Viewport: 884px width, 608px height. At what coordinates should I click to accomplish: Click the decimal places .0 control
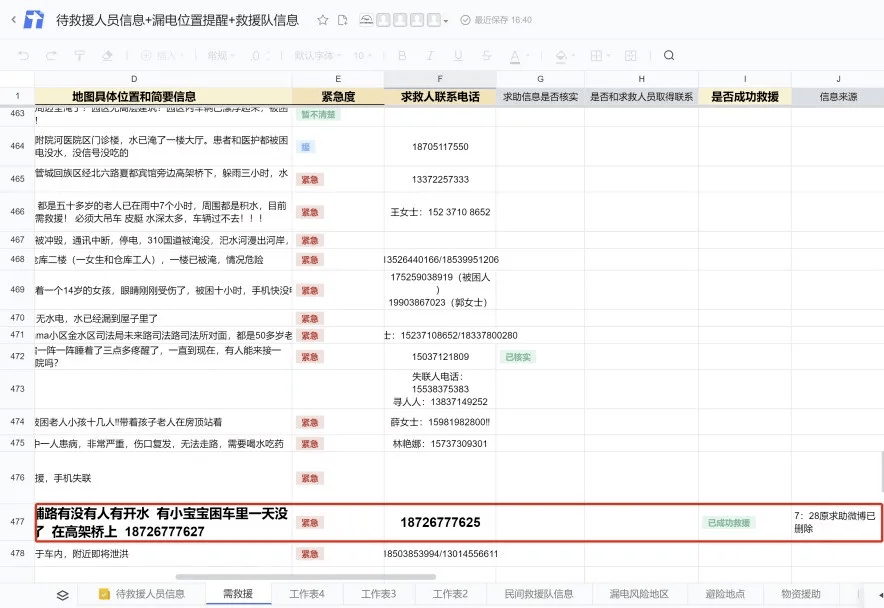click(x=260, y=55)
